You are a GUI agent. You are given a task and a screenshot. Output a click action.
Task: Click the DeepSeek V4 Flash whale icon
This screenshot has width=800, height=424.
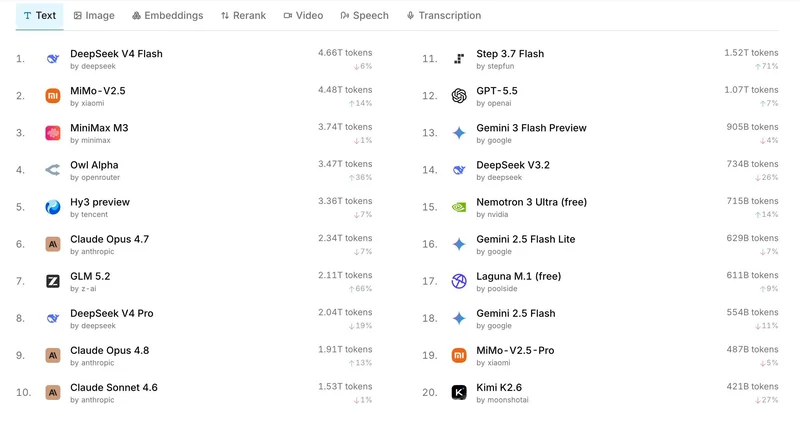click(53, 59)
